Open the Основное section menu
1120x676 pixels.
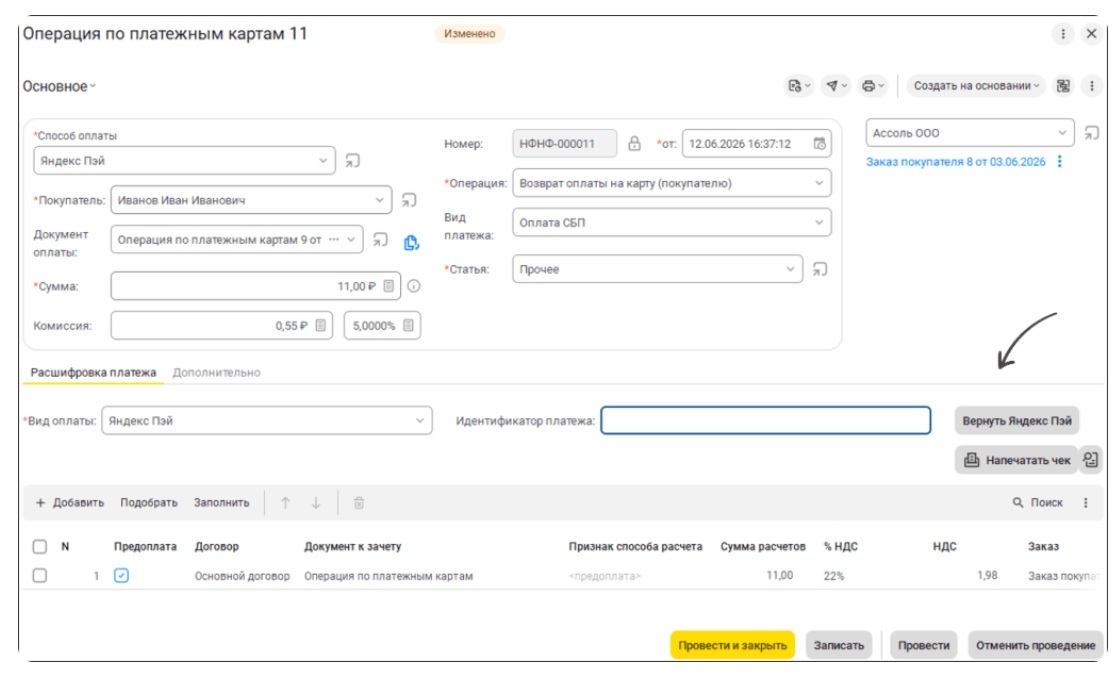coord(59,86)
